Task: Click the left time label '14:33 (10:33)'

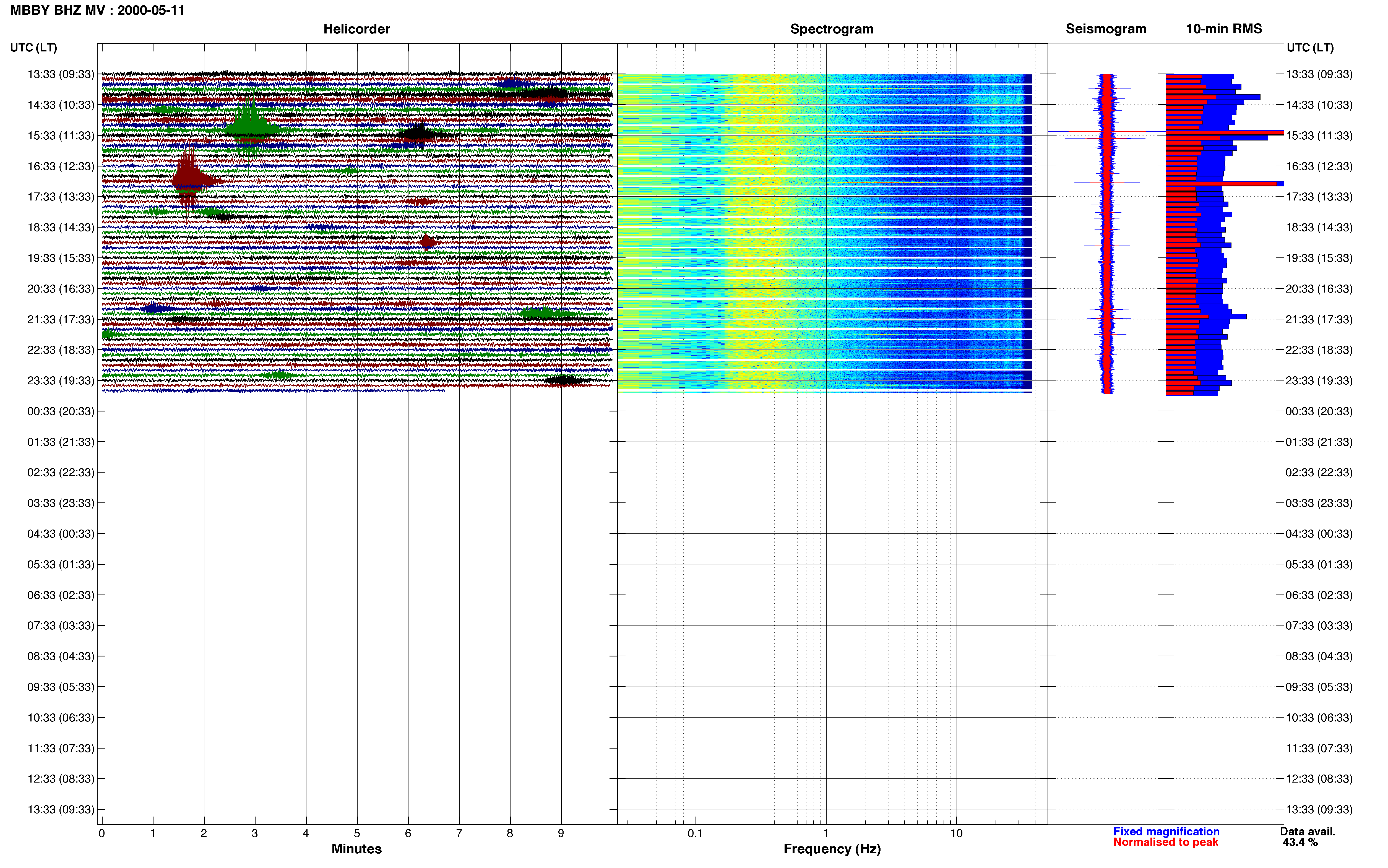Action: coord(61,105)
